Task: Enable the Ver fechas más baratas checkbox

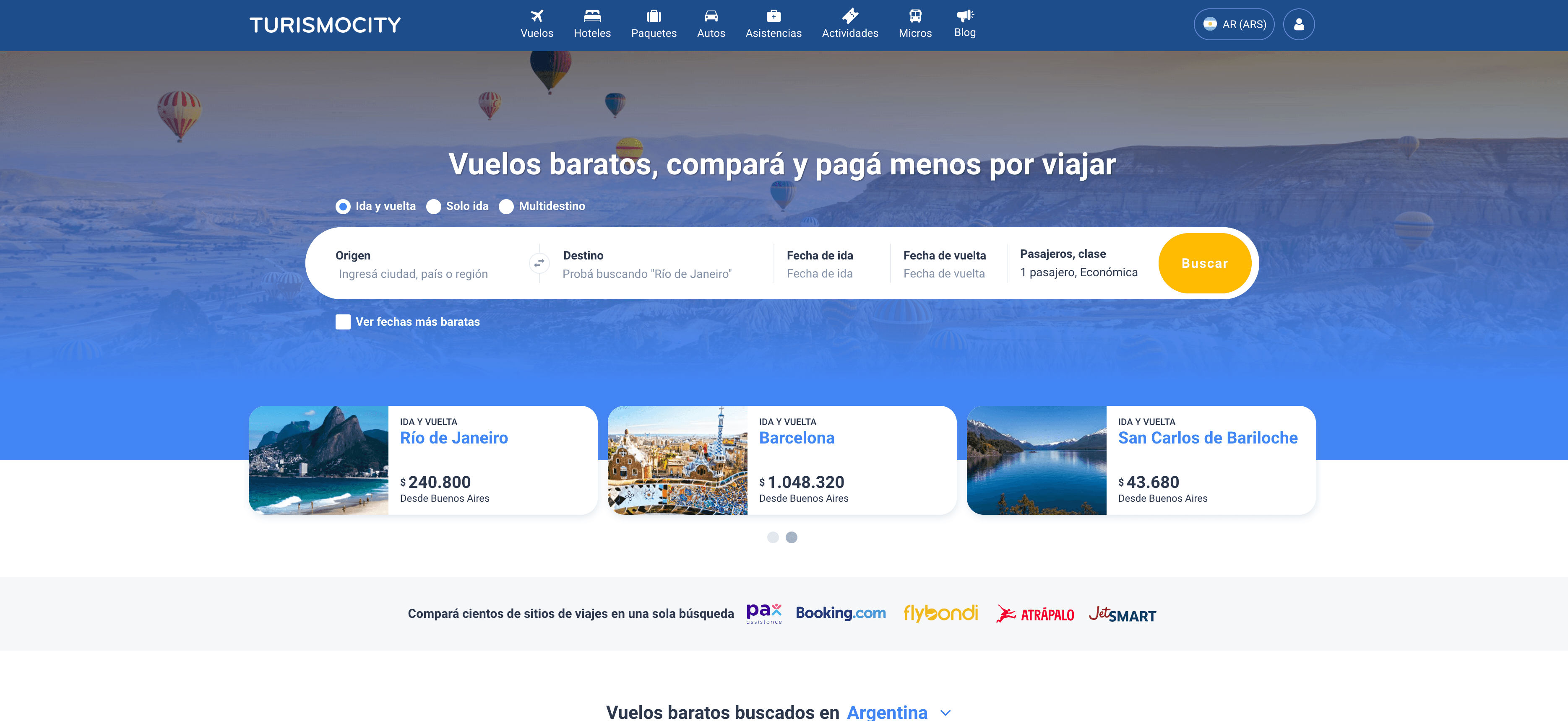Action: [343, 322]
